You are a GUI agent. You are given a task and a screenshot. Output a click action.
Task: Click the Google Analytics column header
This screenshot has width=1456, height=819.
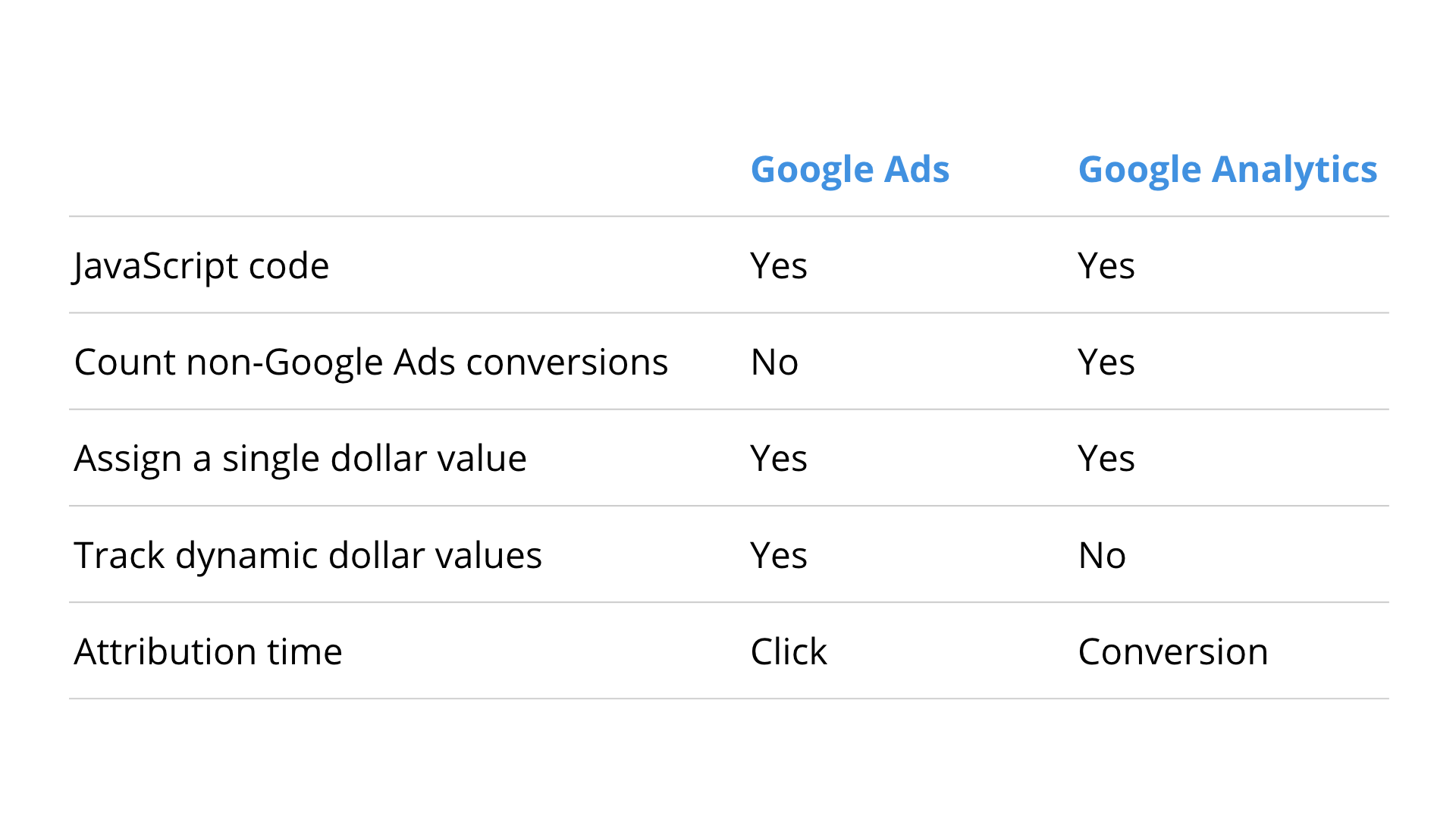click(1227, 171)
